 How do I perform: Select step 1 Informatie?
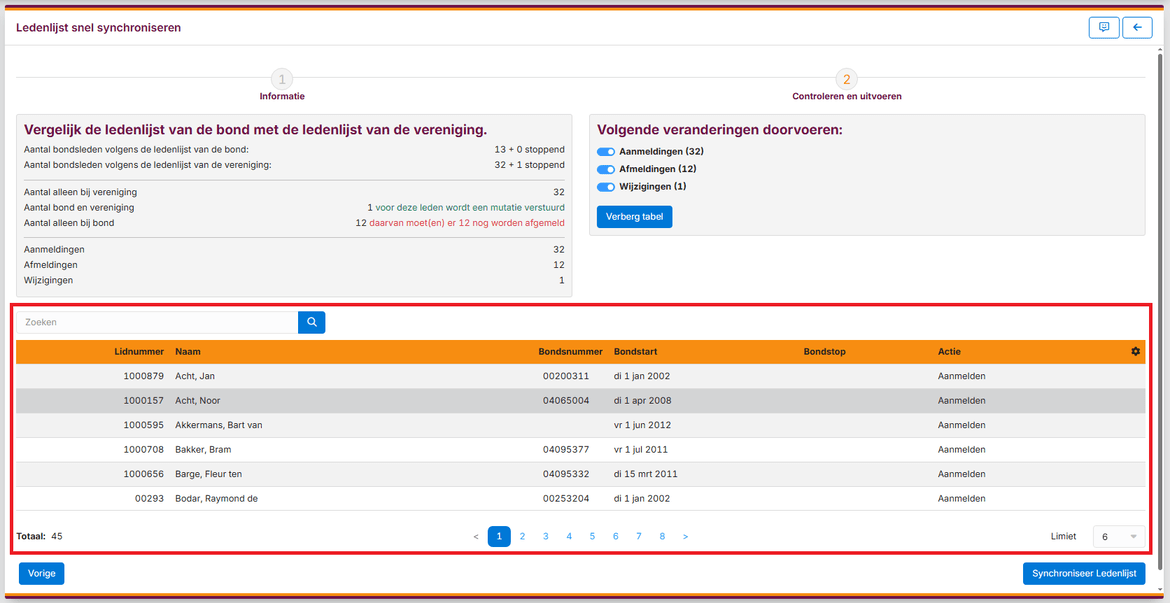pos(281,84)
